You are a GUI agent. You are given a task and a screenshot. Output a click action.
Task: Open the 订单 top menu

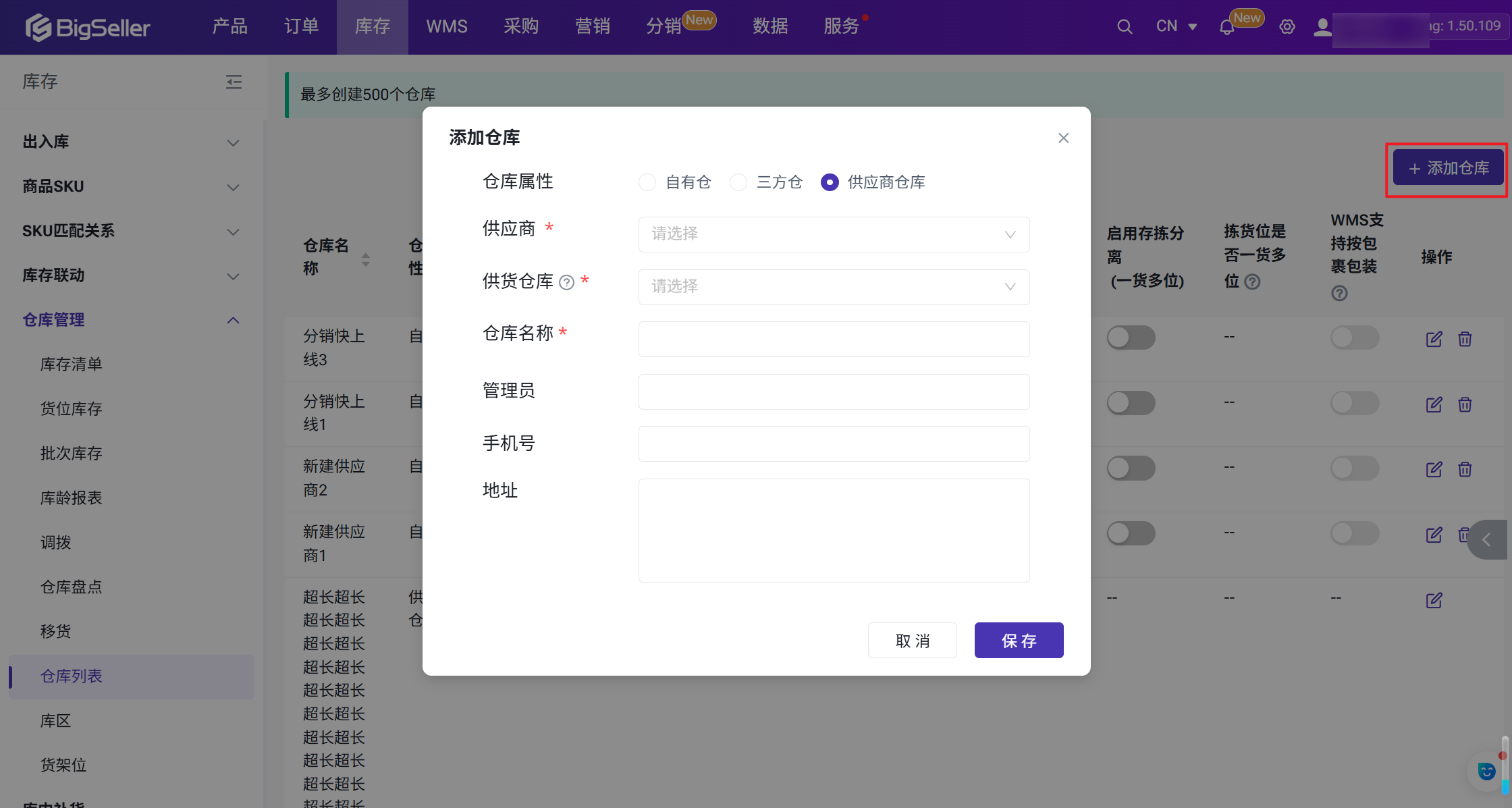(301, 27)
